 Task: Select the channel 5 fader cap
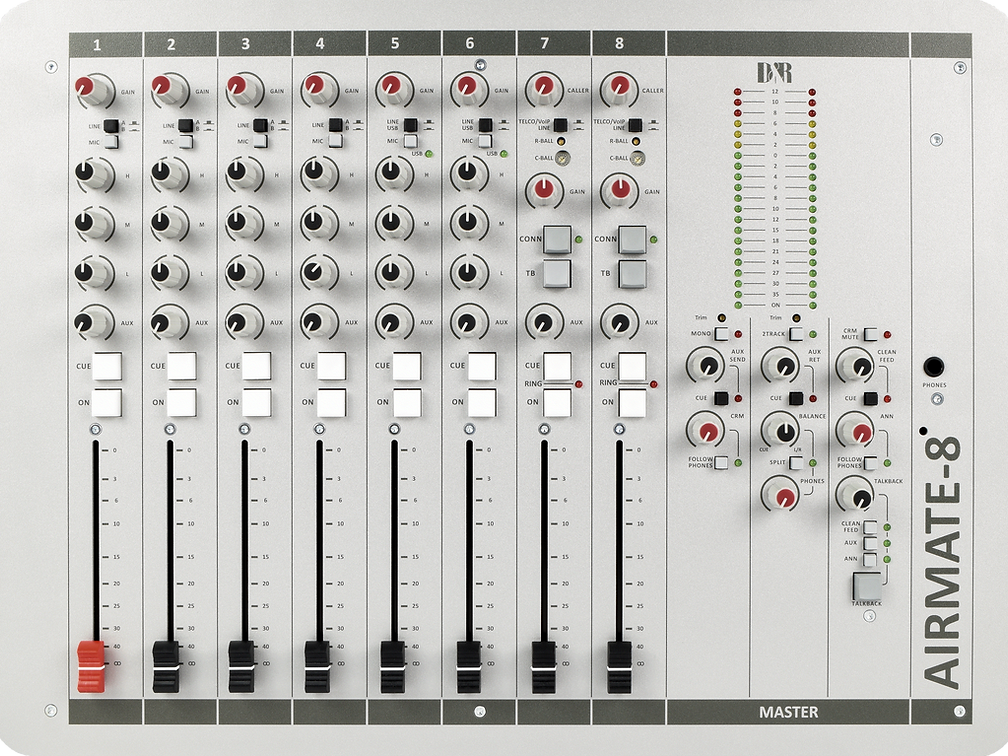[x=393, y=667]
